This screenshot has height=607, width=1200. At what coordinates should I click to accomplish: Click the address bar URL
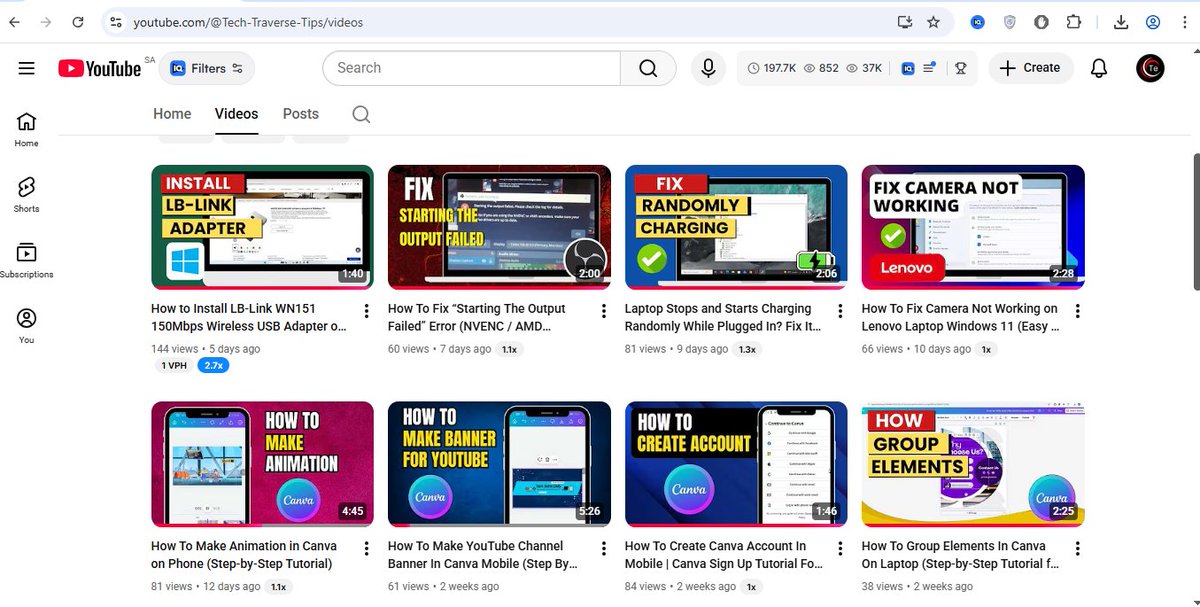point(248,22)
